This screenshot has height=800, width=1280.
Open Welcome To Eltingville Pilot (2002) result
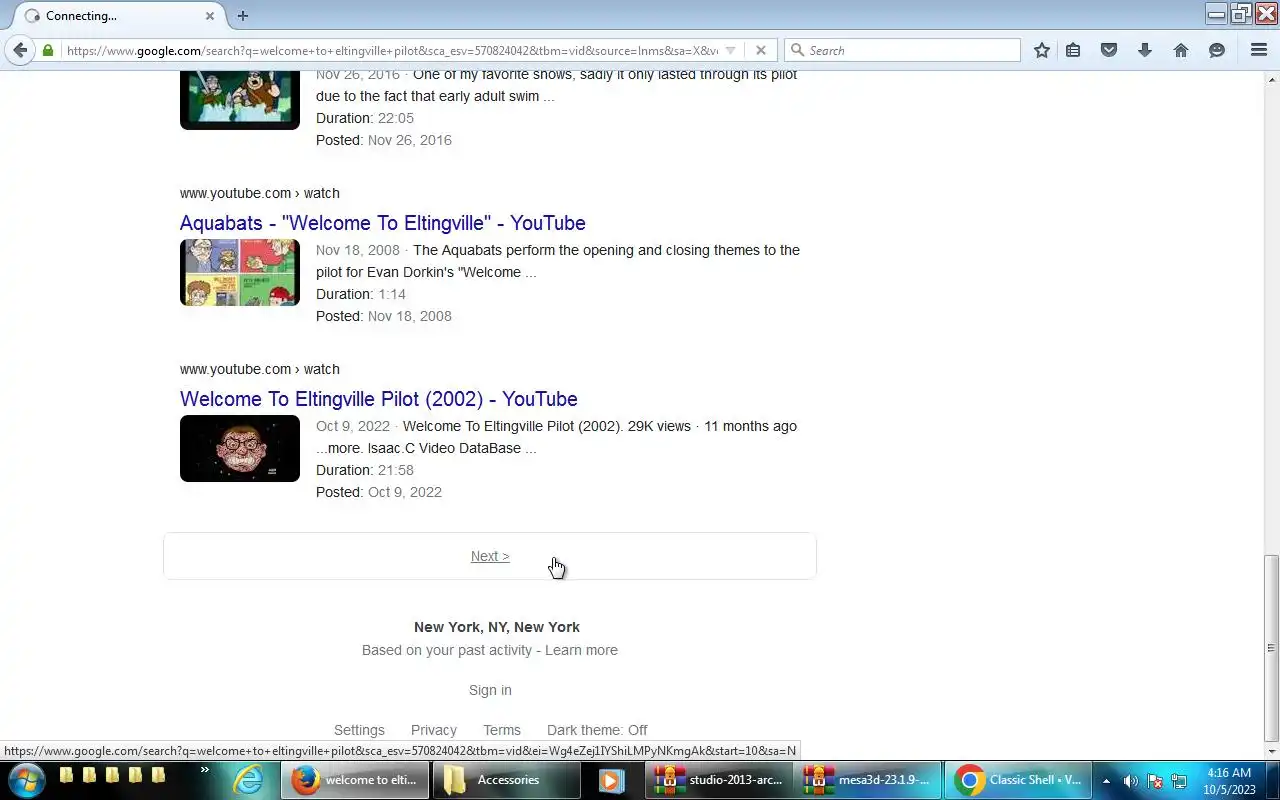[x=379, y=399]
